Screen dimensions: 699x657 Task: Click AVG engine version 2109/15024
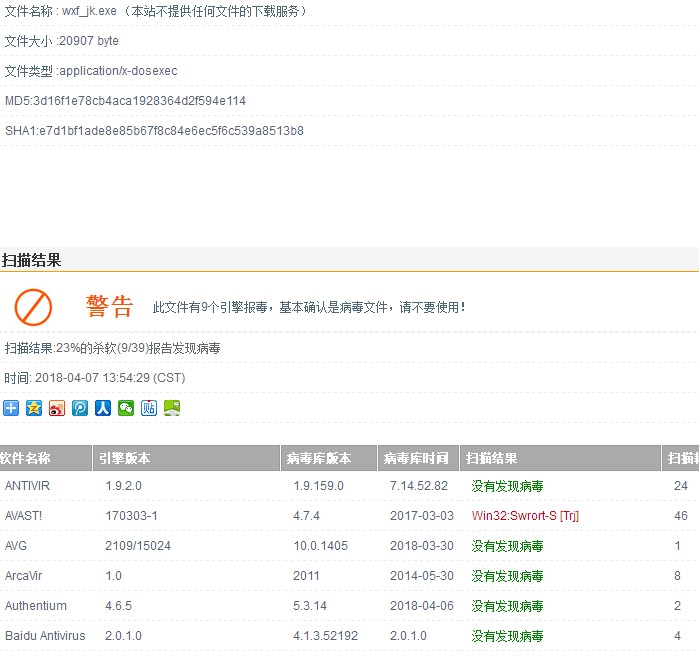pos(138,546)
